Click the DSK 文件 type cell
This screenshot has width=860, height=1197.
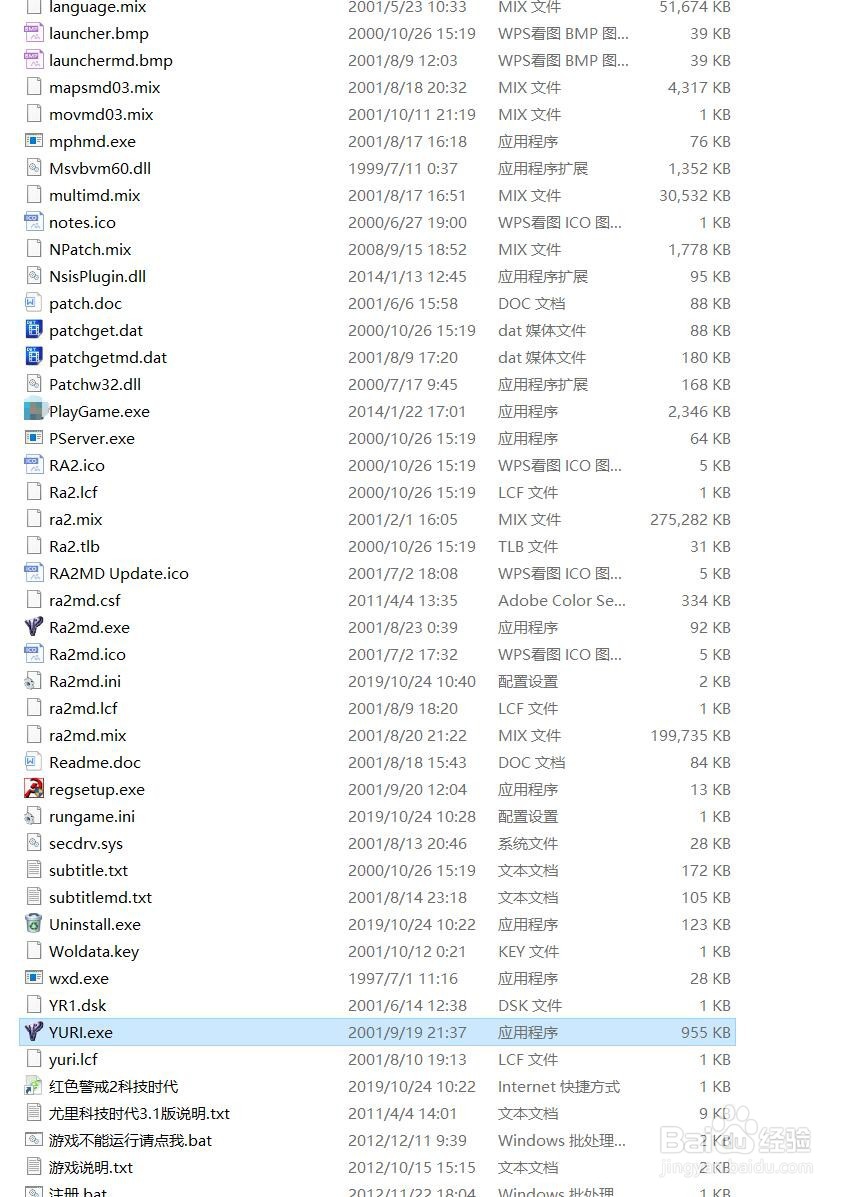click(x=530, y=1005)
